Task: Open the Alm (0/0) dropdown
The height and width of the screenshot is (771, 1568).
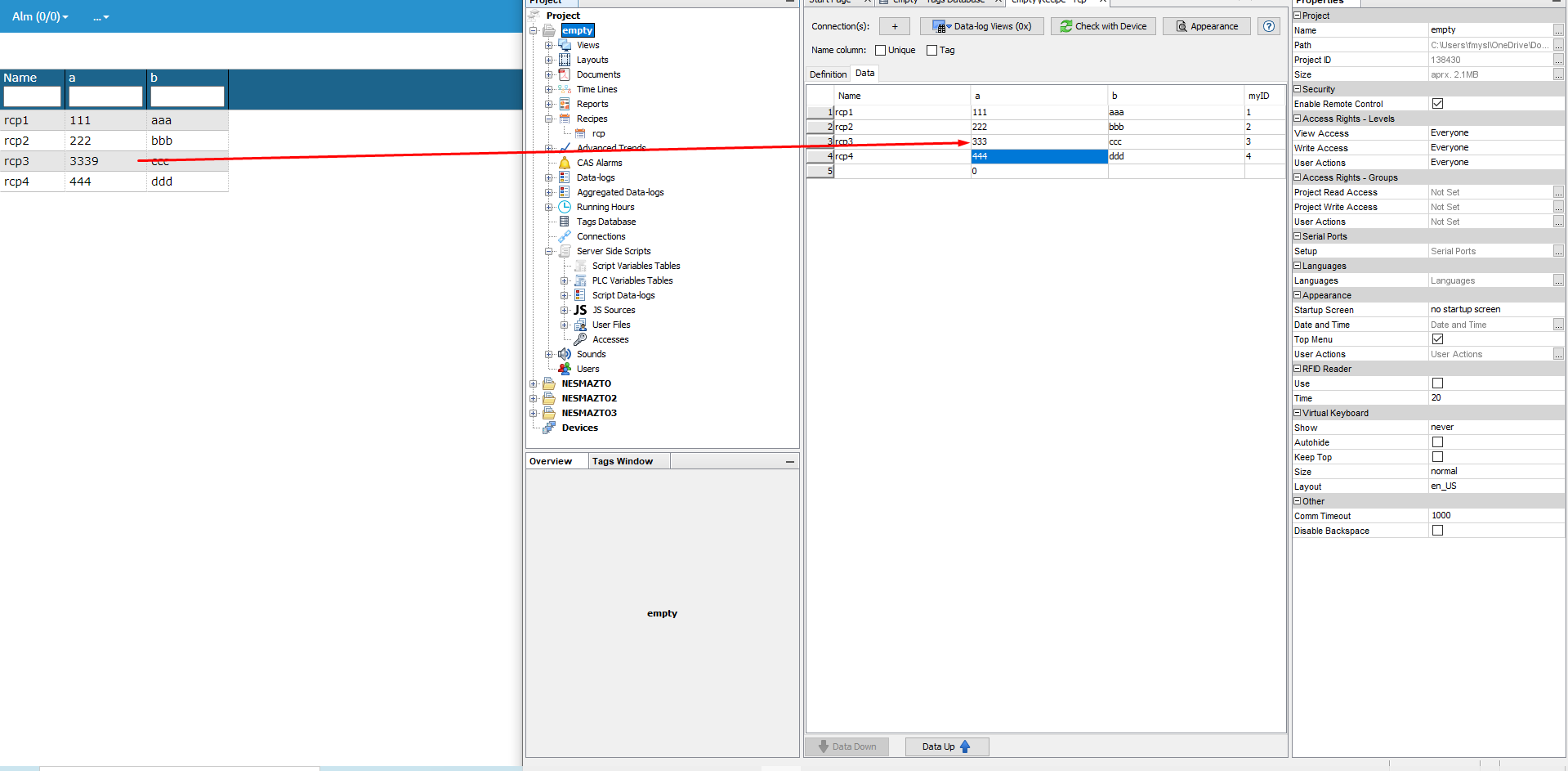Action: coord(40,16)
